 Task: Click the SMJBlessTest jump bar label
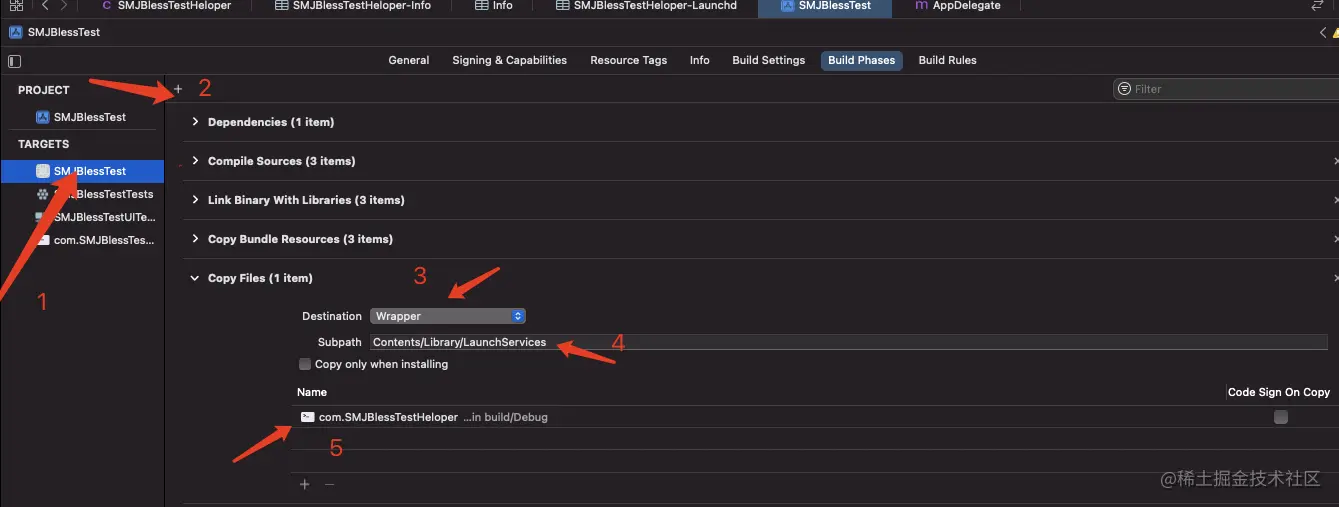[x=64, y=32]
